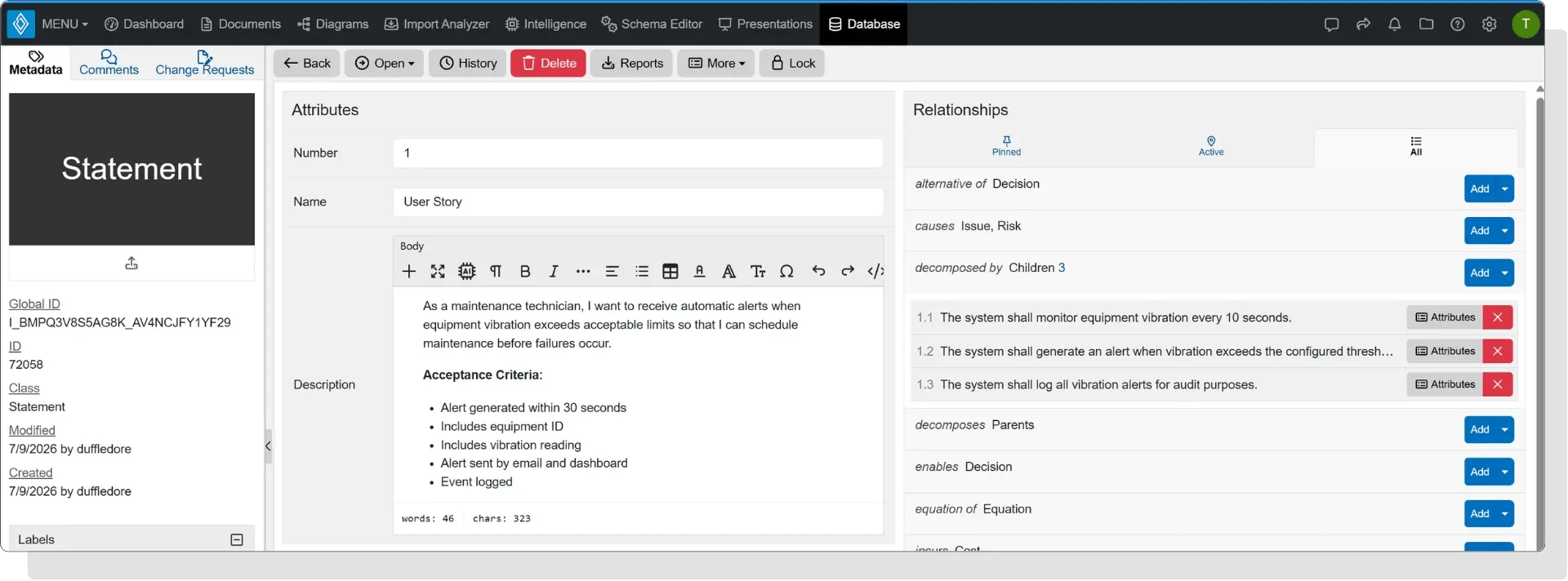Undo last edit in body
1568x581 pixels.
point(818,272)
